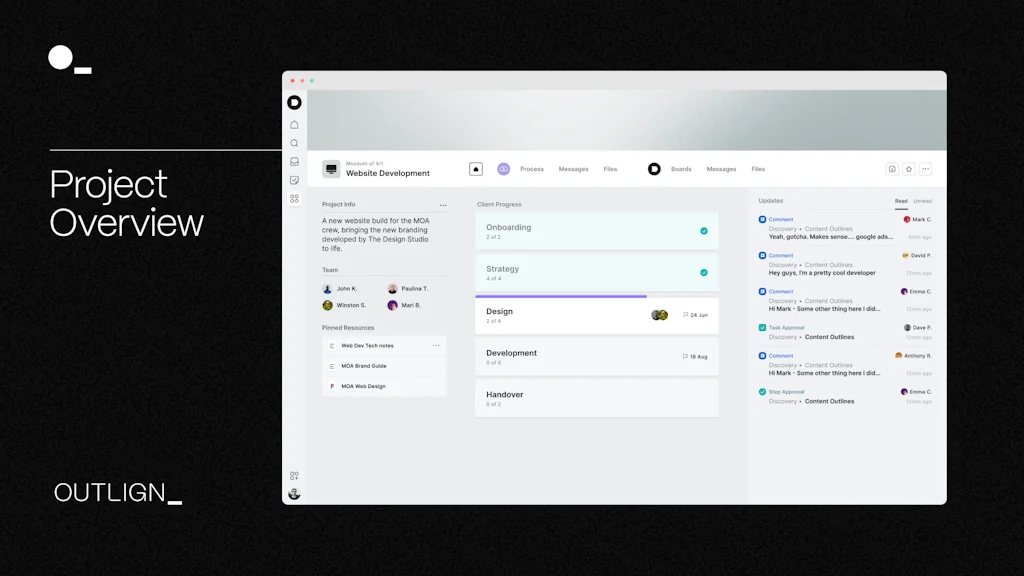Select the tasks checklist icon in the sidebar
This screenshot has width=1024, height=576.
pos(294,180)
